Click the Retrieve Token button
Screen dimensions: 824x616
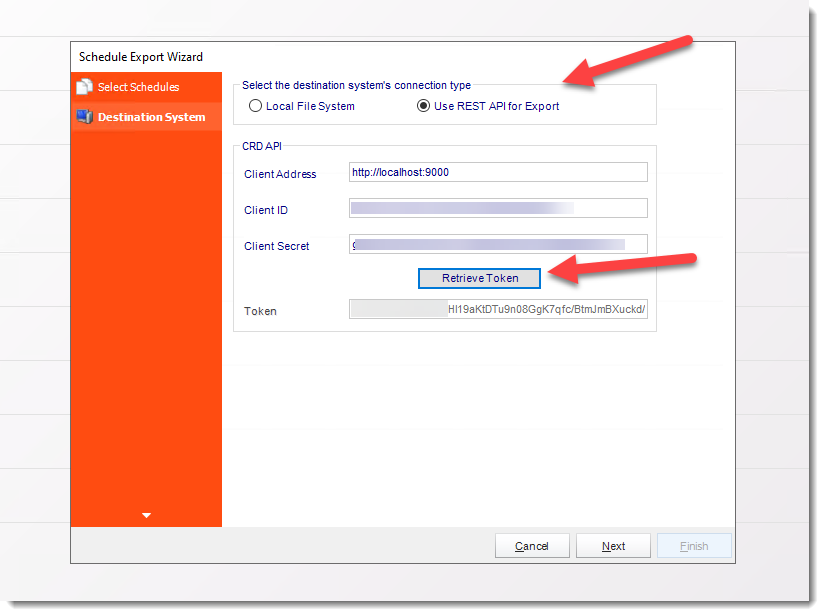point(478,278)
